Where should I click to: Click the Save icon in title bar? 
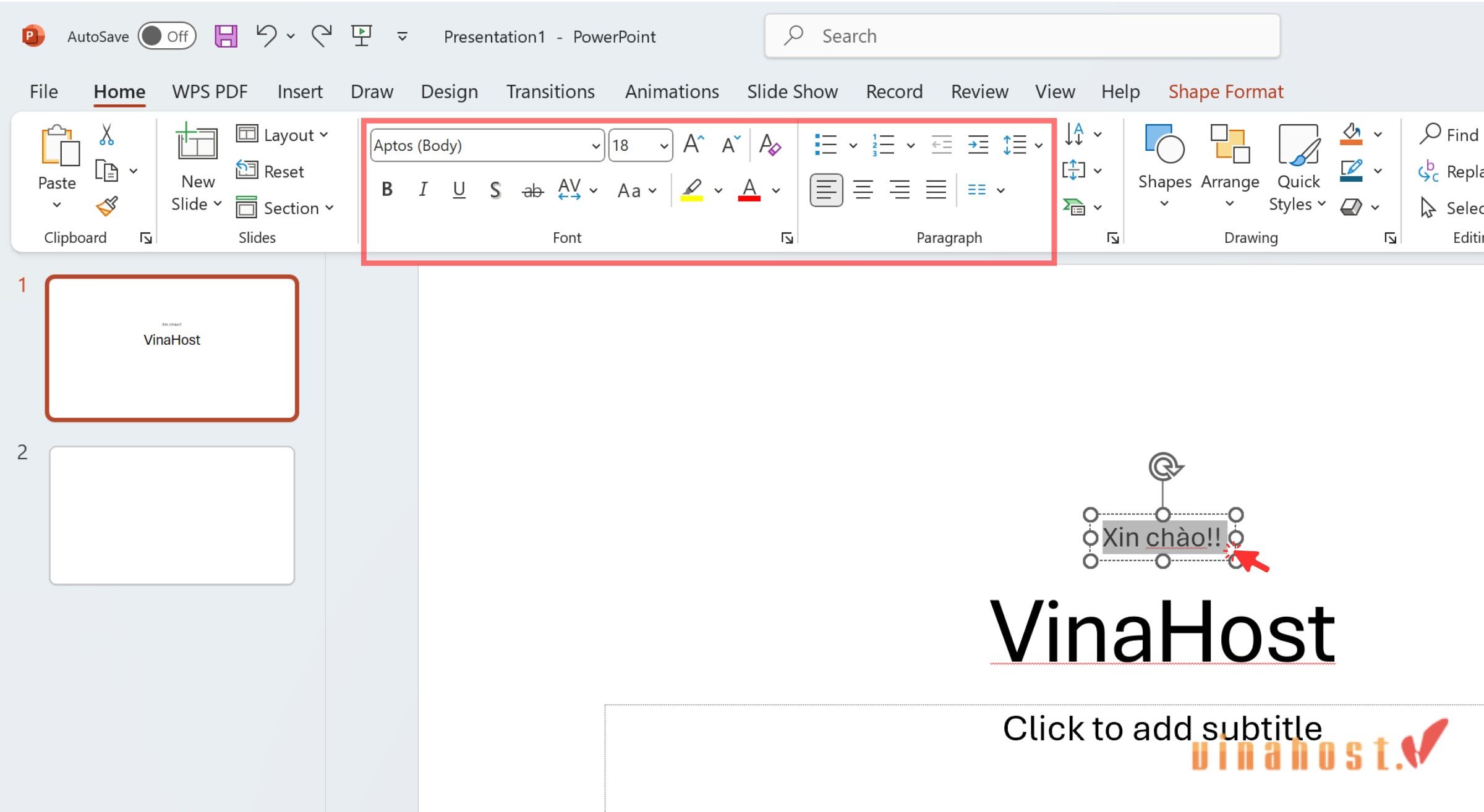coord(226,36)
